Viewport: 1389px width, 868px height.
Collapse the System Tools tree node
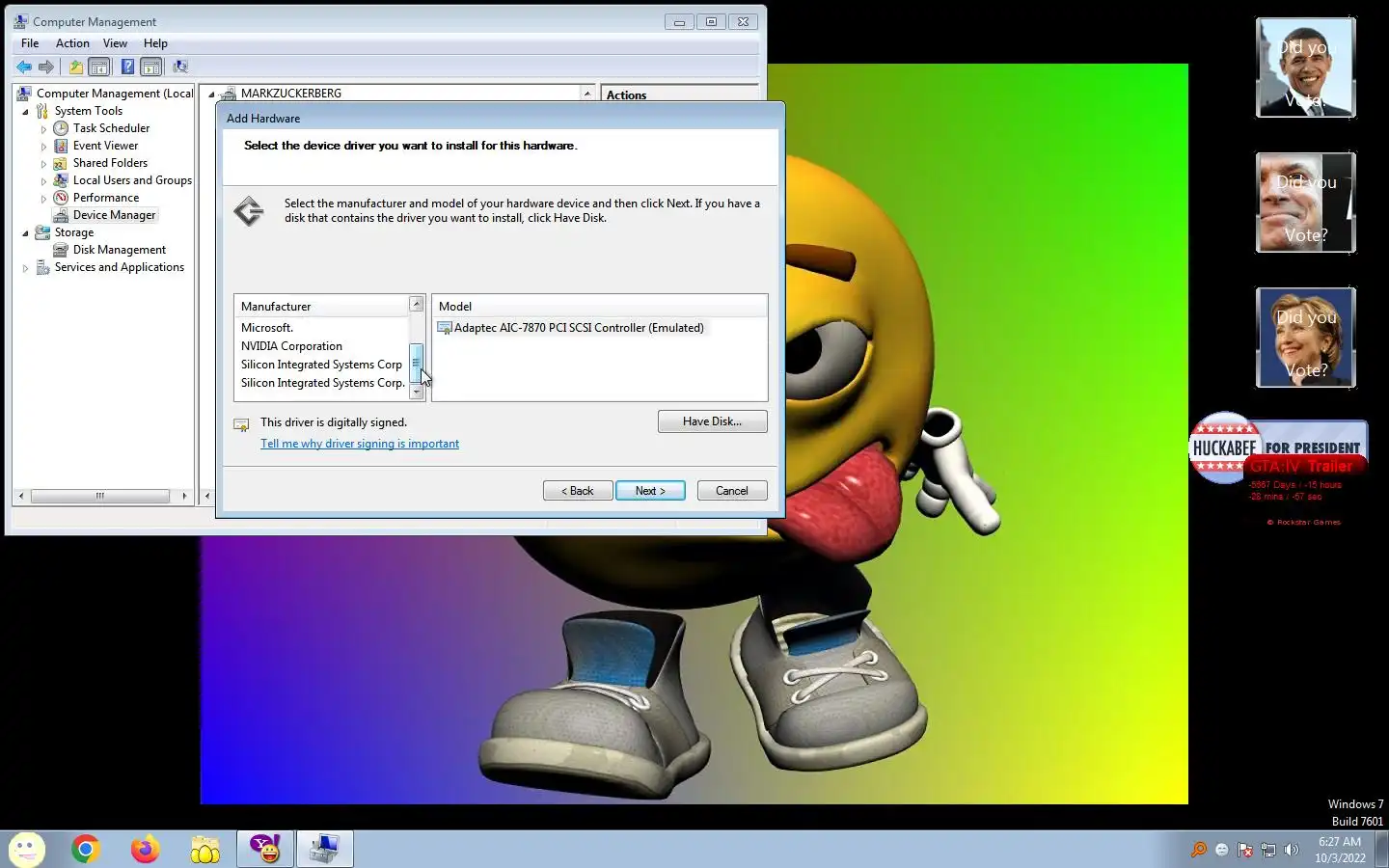pos(26,111)
